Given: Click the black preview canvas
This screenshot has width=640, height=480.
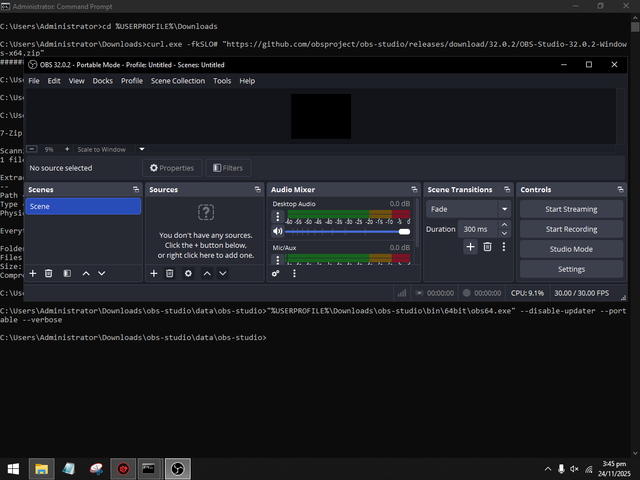Looking at the screenshot, I should 321,116.
